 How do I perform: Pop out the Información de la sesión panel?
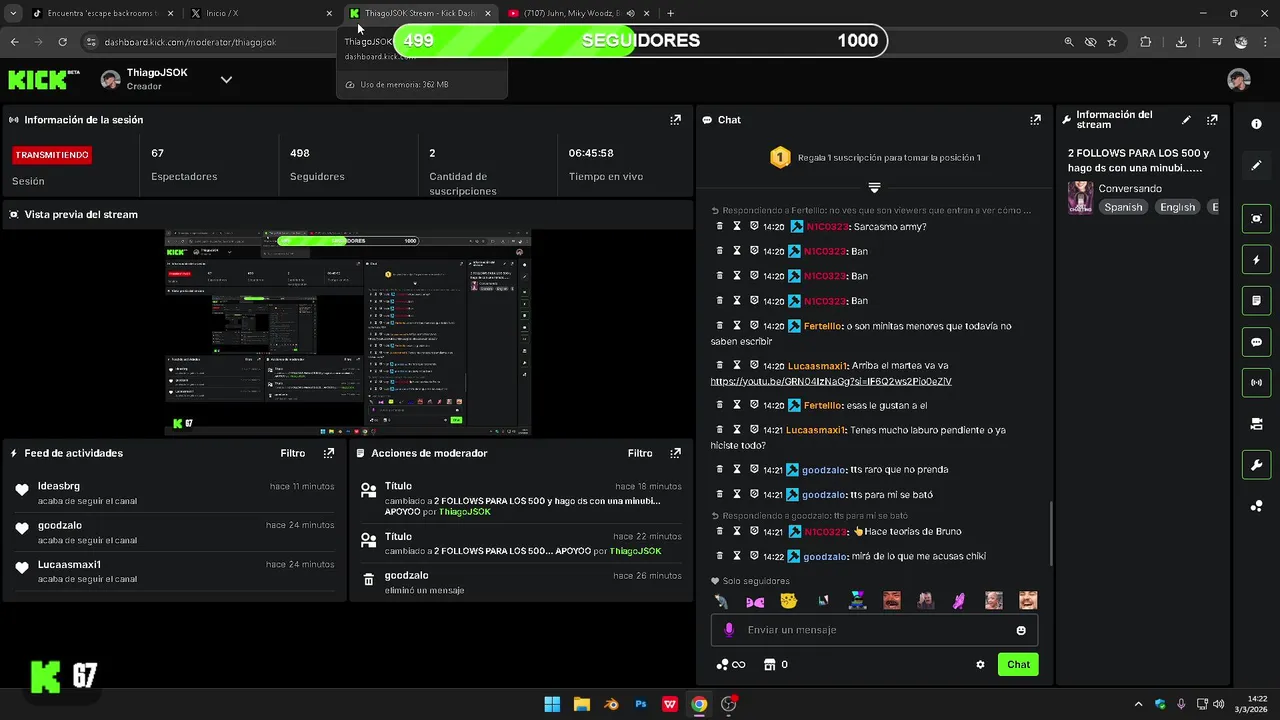point(675,120)
